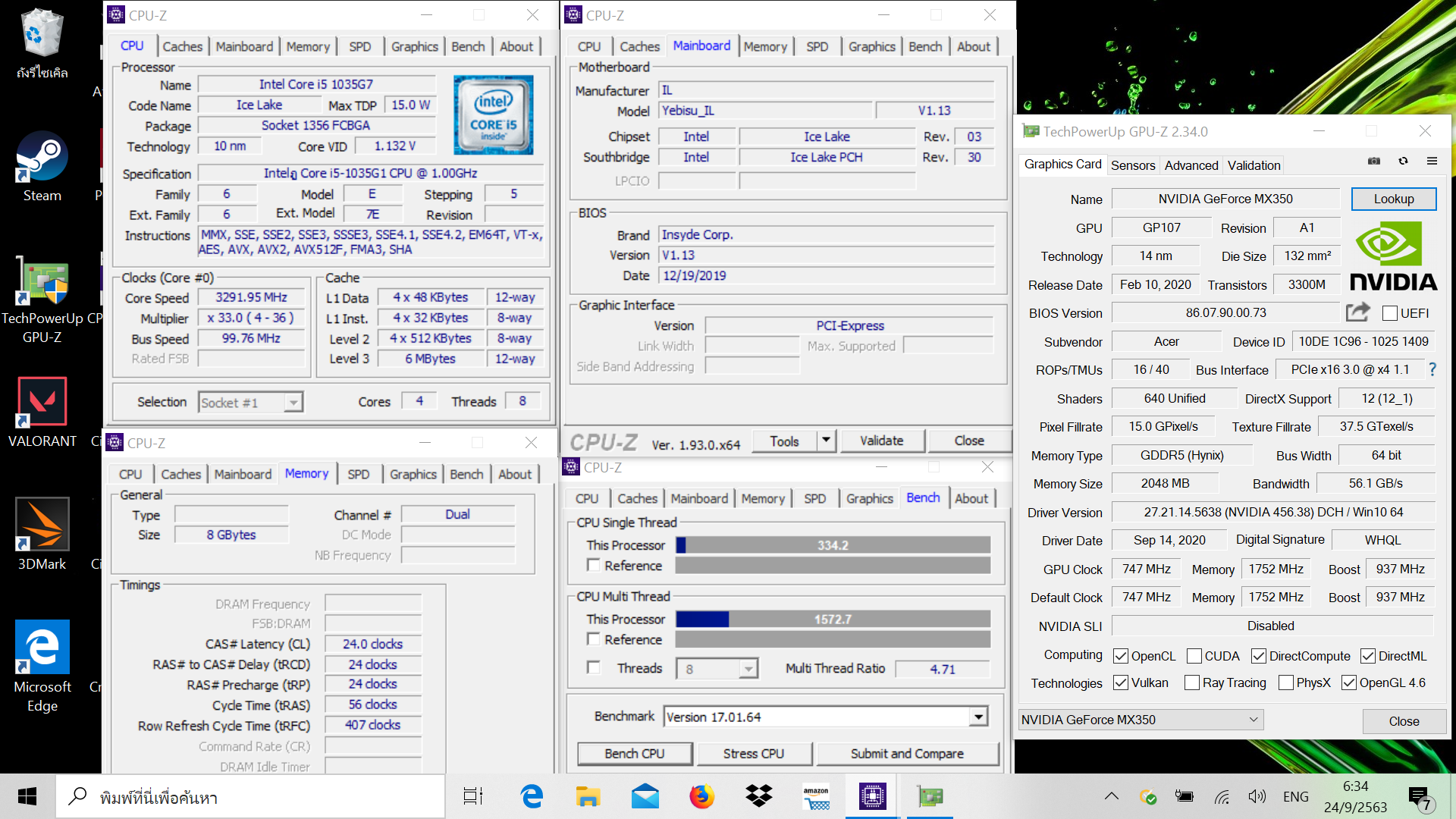This screenshot has height=819, width=1456.
Task: Toggle the CUDA checkbox
Action: (x=1194, y=656)
